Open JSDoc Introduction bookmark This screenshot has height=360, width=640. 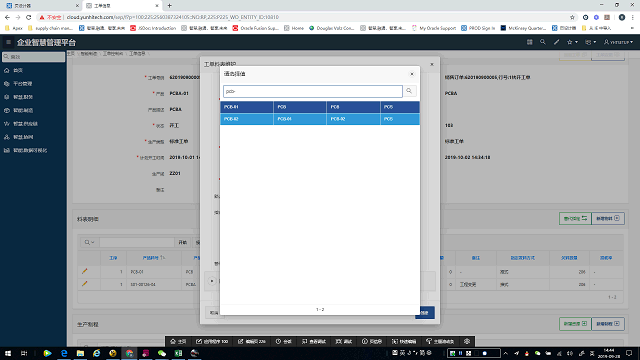coord(153,28)
